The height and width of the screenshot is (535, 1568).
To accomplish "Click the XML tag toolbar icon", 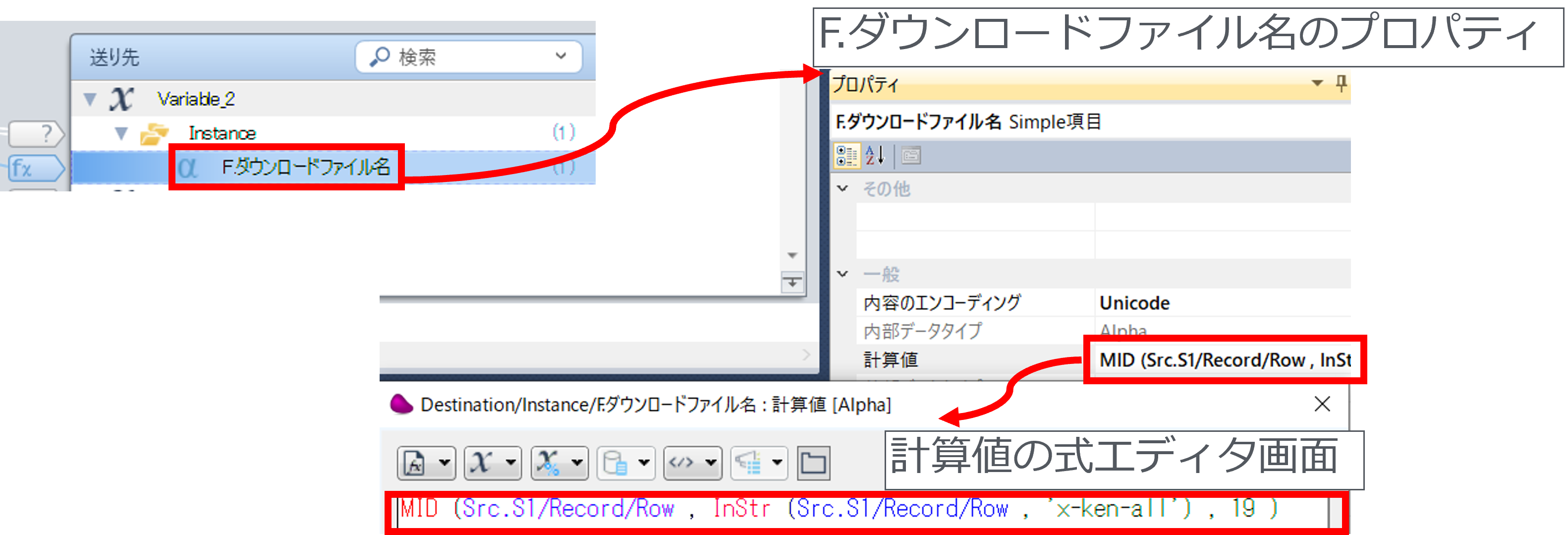I will pyautogui.click(x=681, y=463).
